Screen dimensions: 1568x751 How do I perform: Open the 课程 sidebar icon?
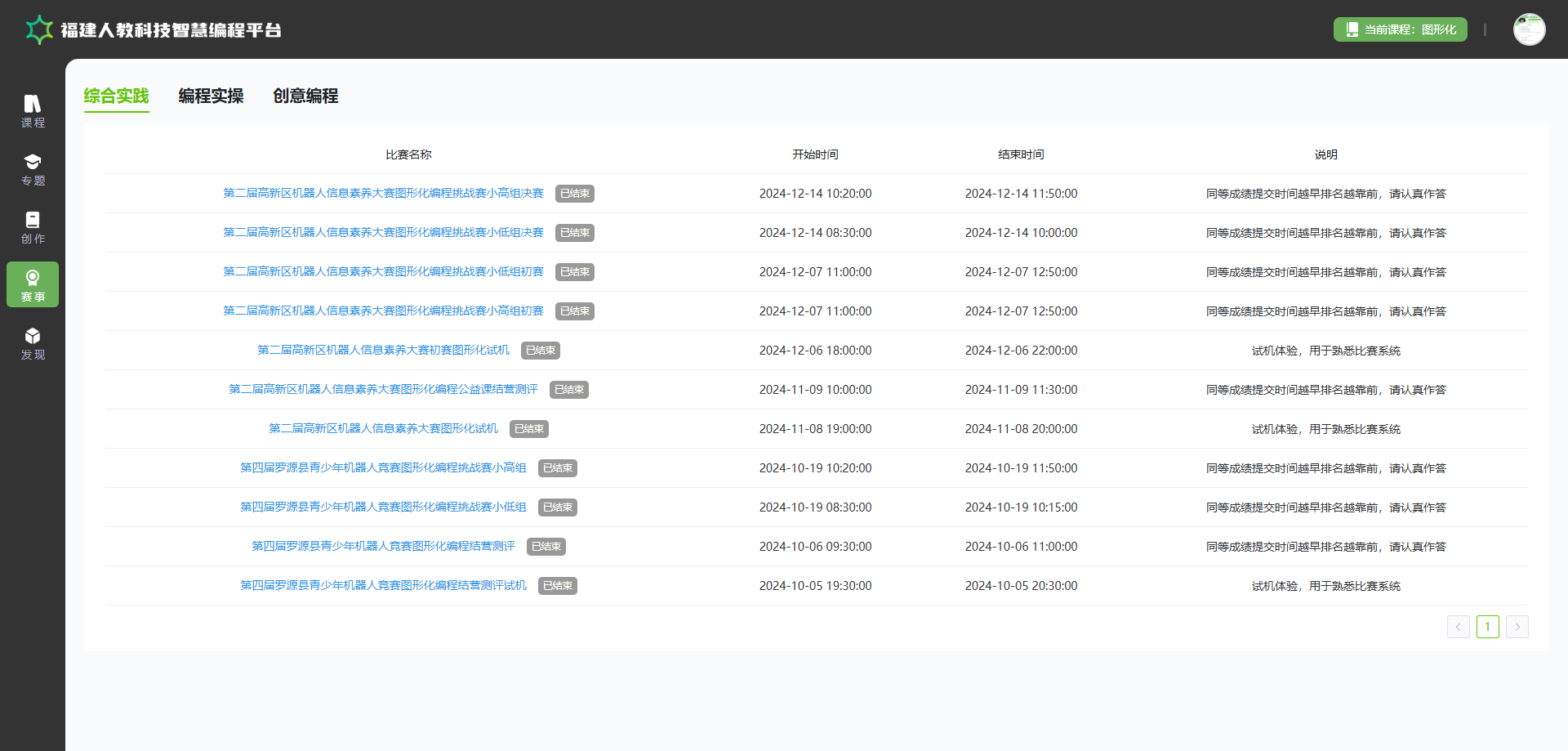pyautogui.click(x=33, y=111)
